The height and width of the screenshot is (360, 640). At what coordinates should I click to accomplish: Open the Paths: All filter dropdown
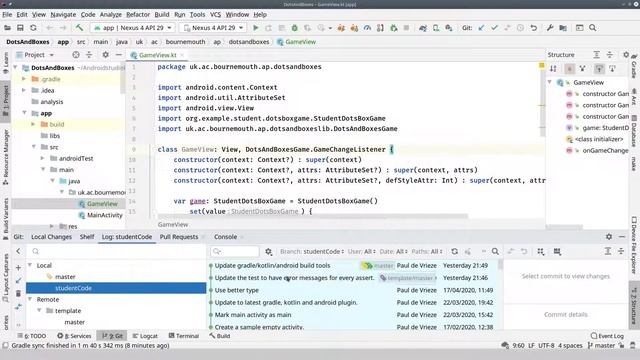427,251
